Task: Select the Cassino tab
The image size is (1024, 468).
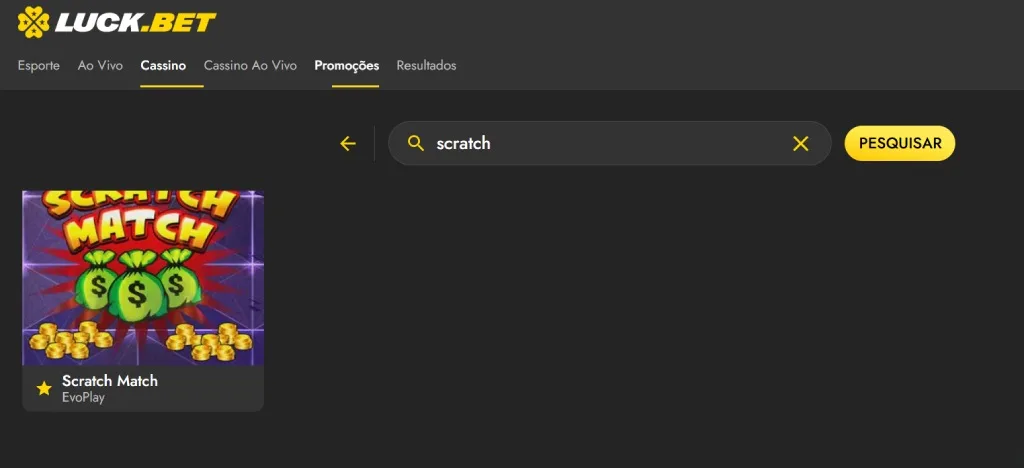Action: (x=163, y=66)
